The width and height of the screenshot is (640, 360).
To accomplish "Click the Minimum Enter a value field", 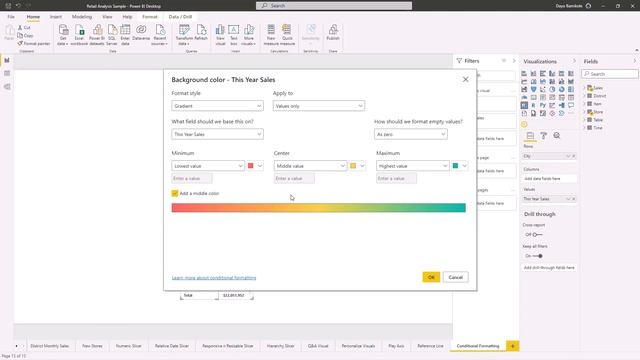I will 192,178.
